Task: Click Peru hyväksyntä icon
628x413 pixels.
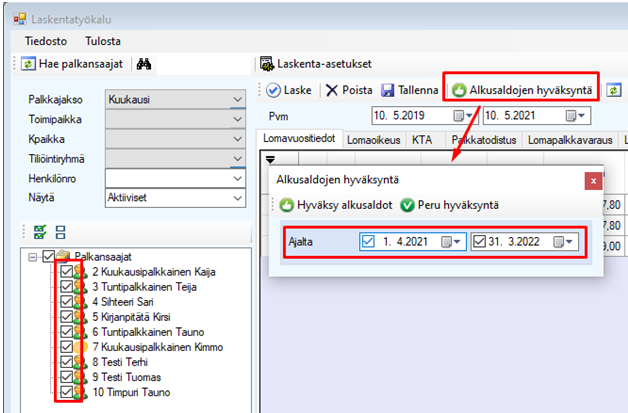Action: (407, 205)
